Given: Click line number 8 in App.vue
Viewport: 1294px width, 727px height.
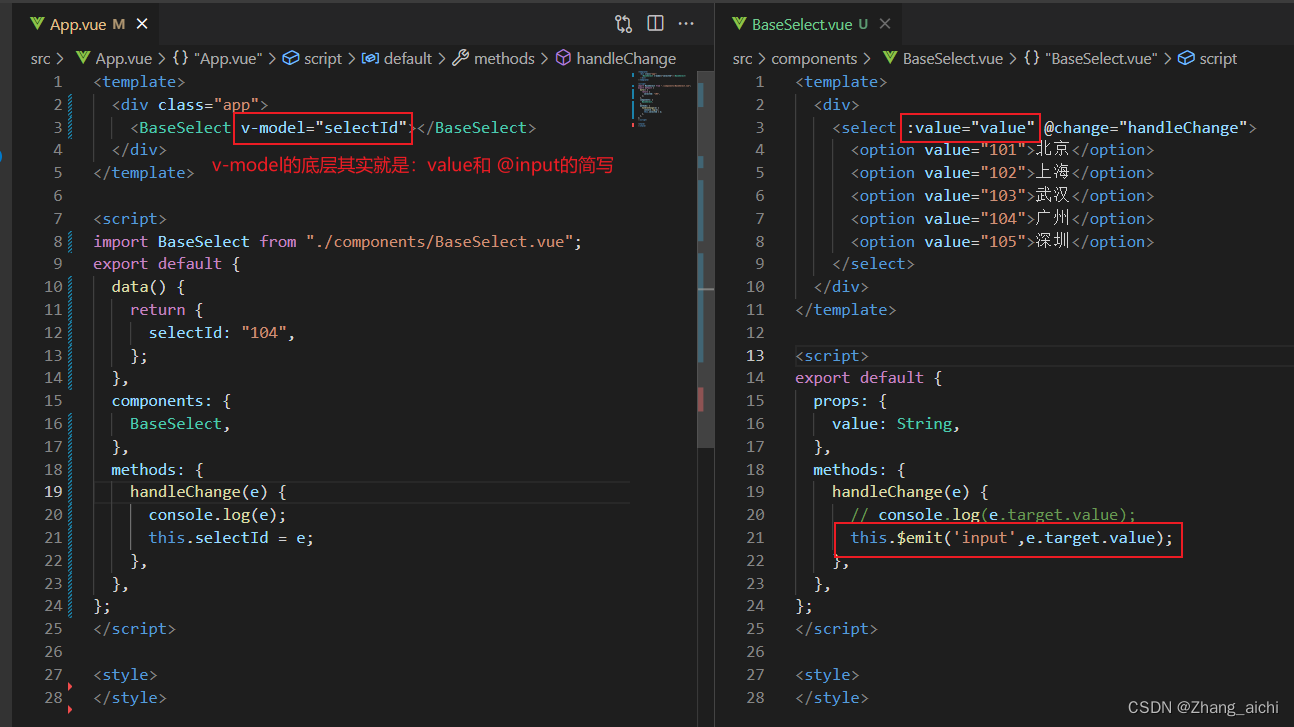Looking at the screenshot, I should [x=57, y=241].
